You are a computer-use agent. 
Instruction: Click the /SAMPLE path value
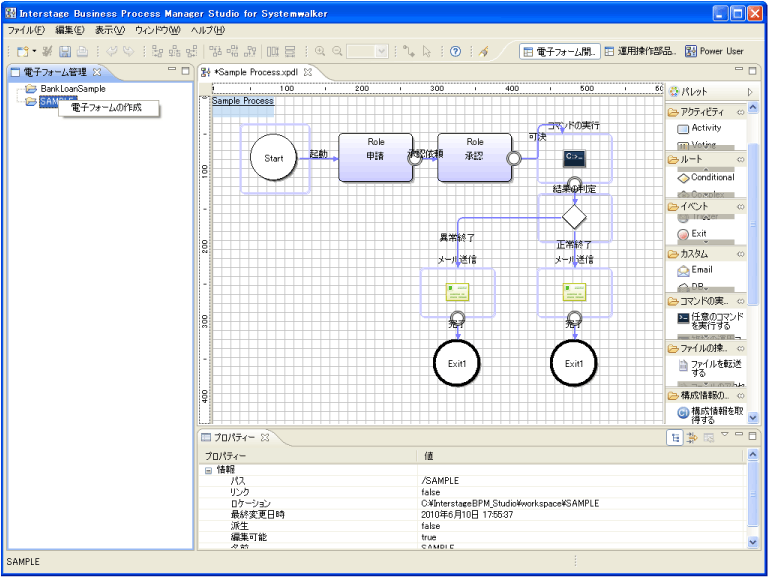pos(440,481)
